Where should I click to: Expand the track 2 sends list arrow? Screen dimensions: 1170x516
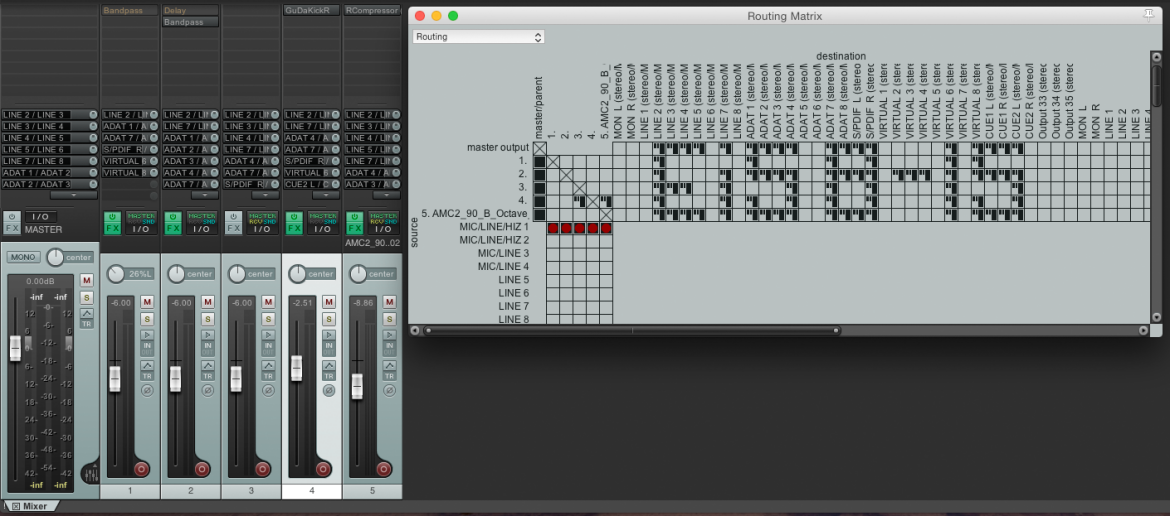pos(205,195)
